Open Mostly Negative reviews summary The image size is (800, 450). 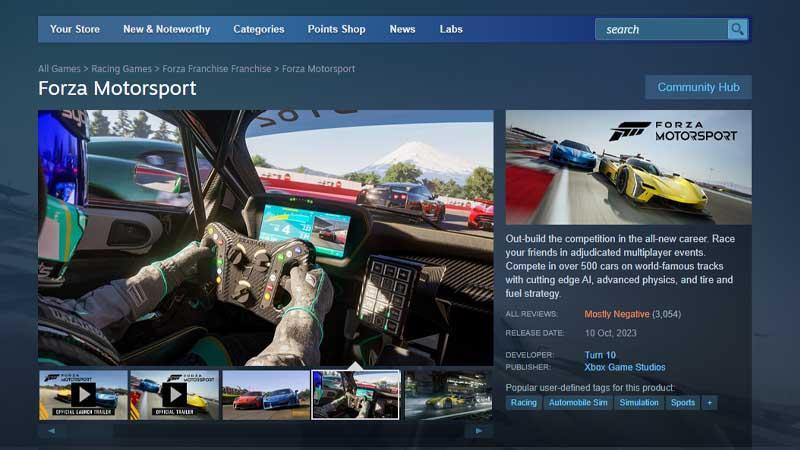click(x=617, y=314)
